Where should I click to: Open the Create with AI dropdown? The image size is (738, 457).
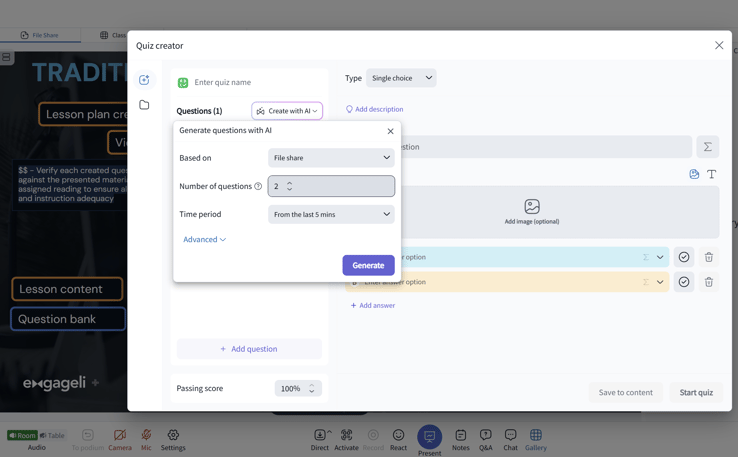(287, 111)
